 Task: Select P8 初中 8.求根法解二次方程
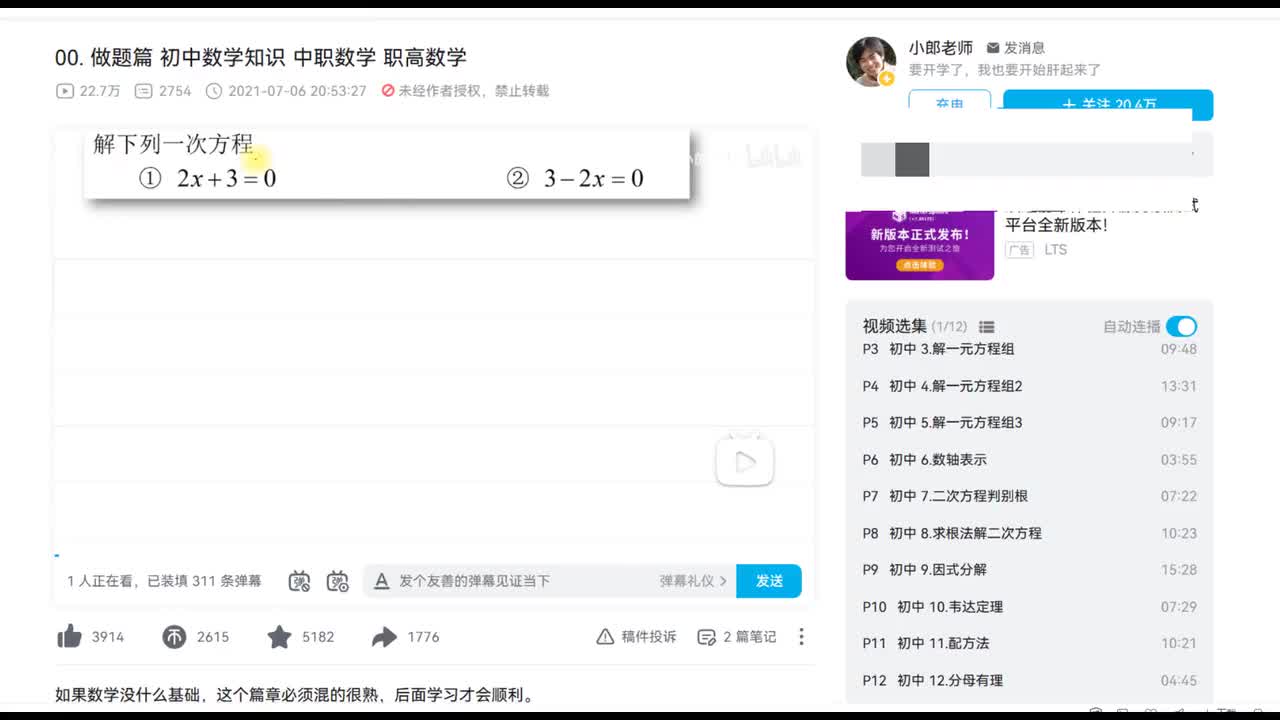coord(1030,533)
